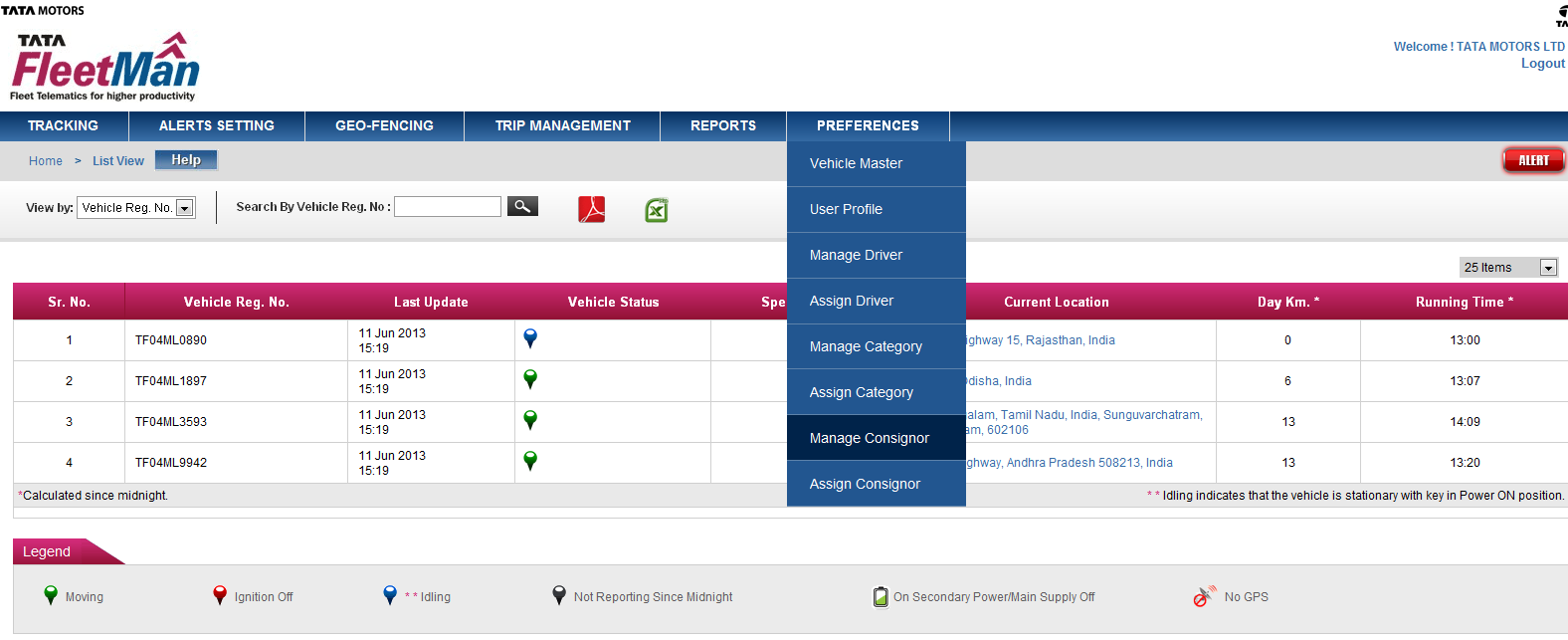The height and width of the screenshot is (640, 1568).
Task: Click the blue idling pin for TF04ML0890
Action: [530, 338]
